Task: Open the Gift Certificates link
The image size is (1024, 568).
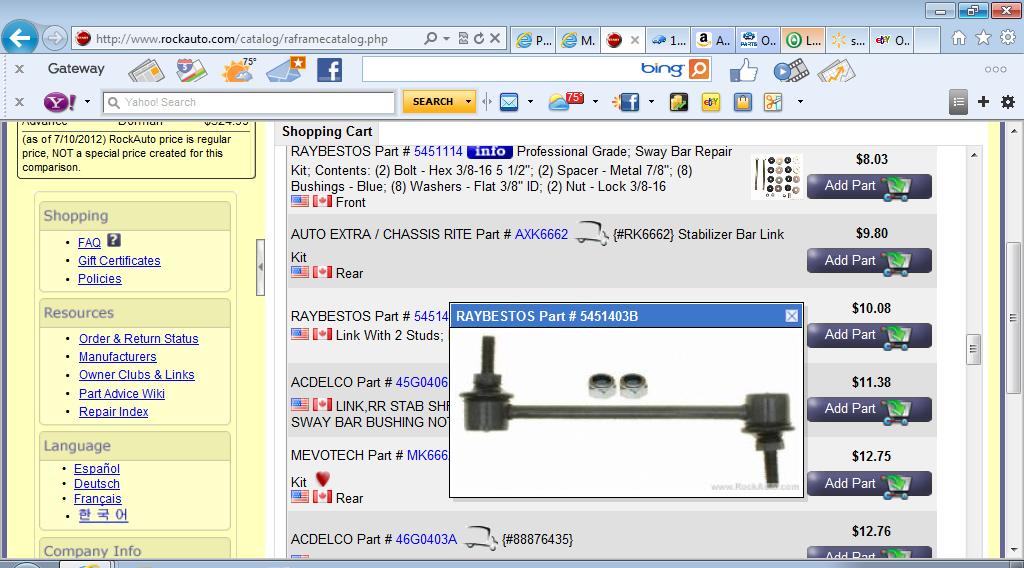Action: pos(119,260)
